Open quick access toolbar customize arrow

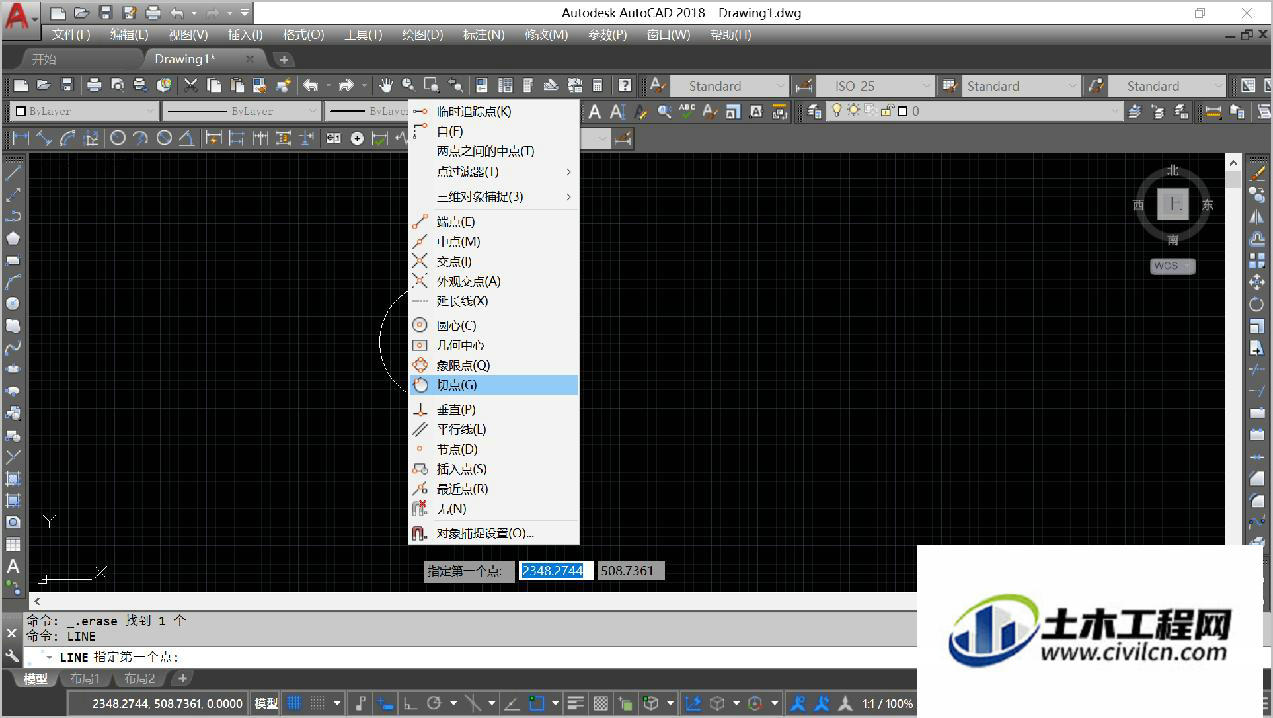[x=245, y=13]
